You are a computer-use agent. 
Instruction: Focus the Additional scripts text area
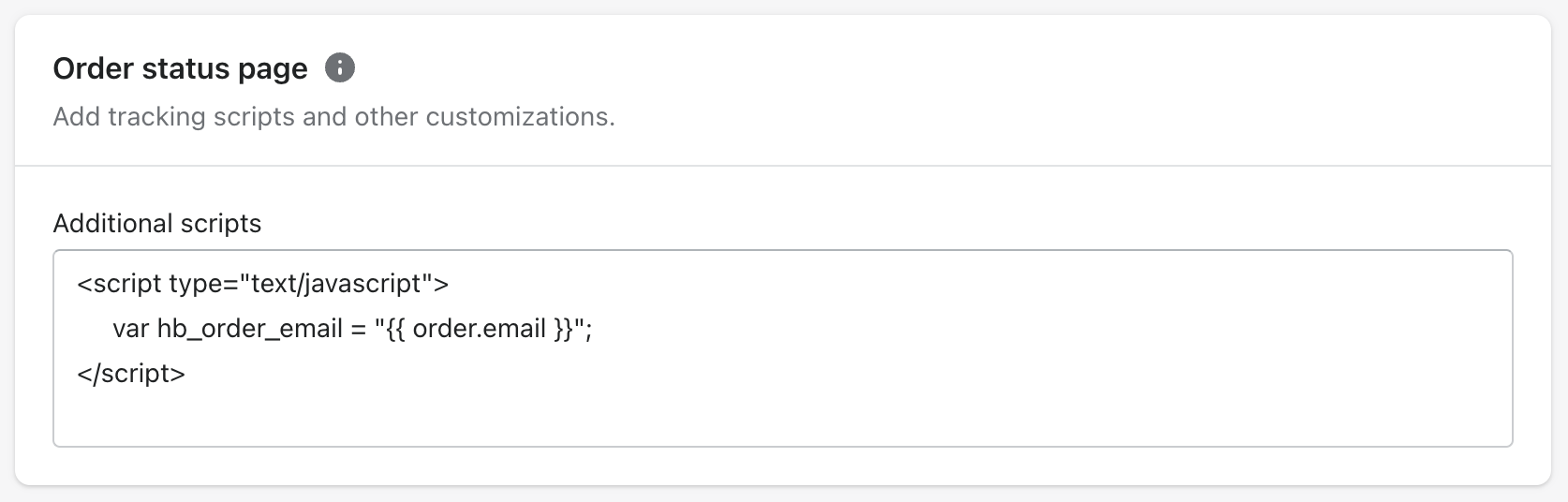783,348
